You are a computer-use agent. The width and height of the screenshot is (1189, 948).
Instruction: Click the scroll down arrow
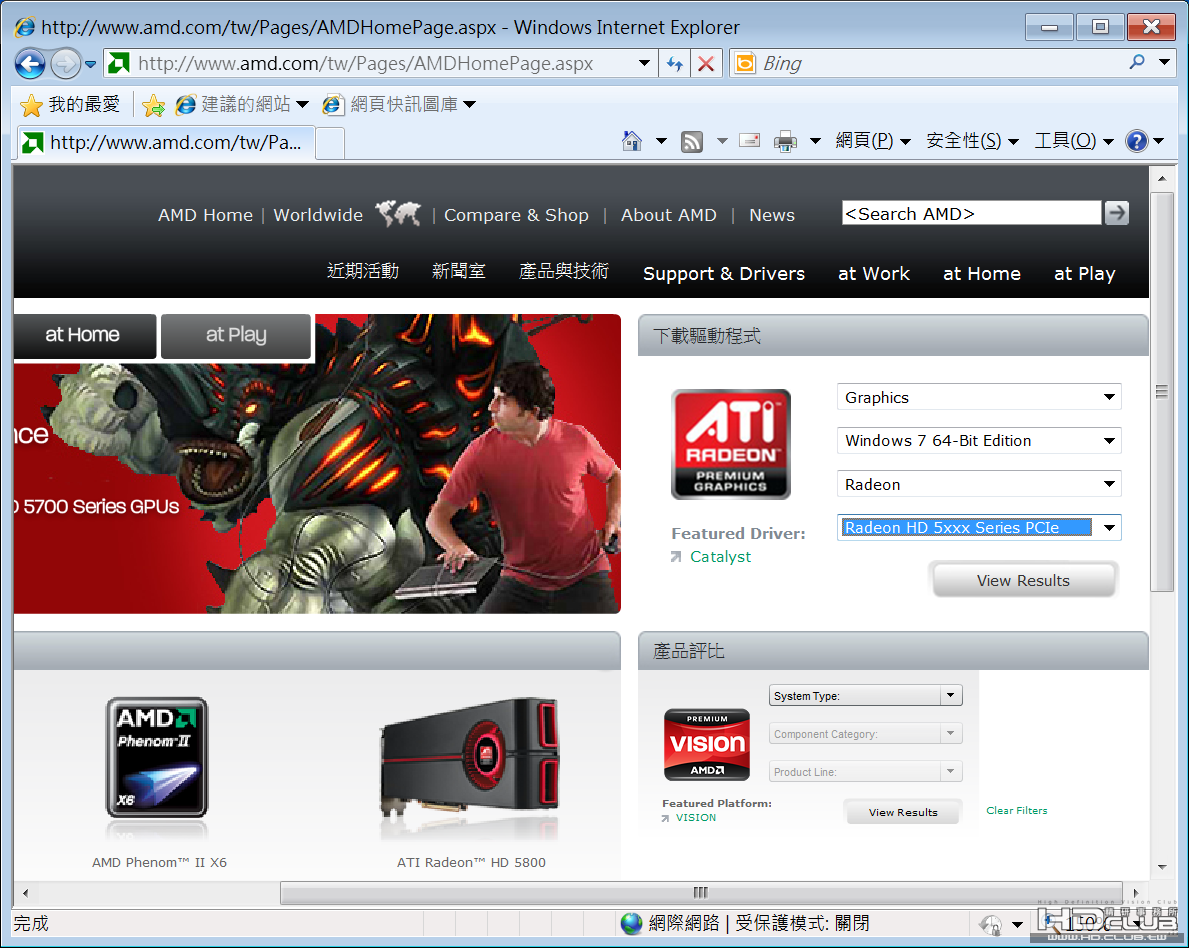coord(1162,867)
